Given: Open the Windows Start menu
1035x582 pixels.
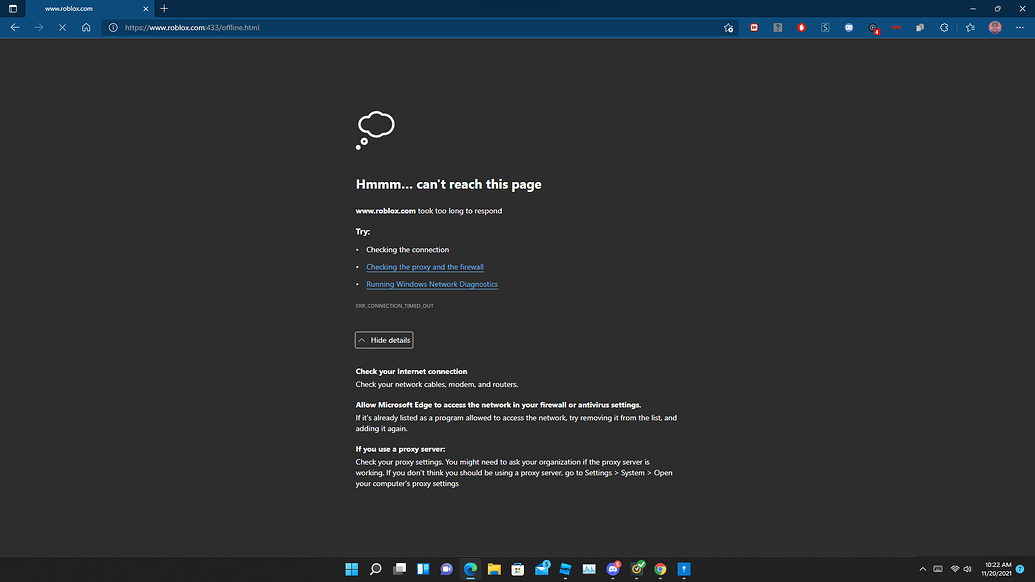Looking at the screenshot, I should click(x=352, y=569).
